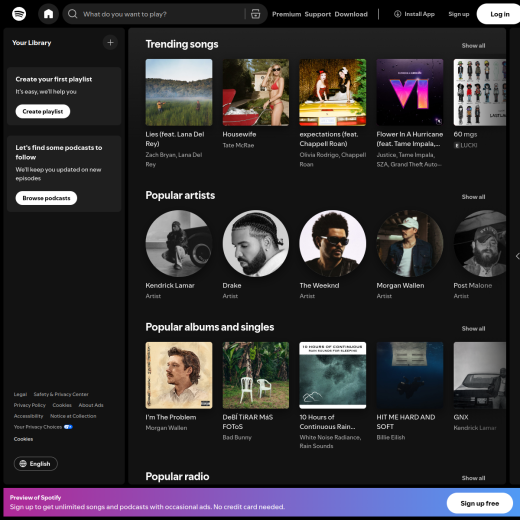Open the Accessibility footer link
Screen dimensions: 520x520
coord(28,416)
